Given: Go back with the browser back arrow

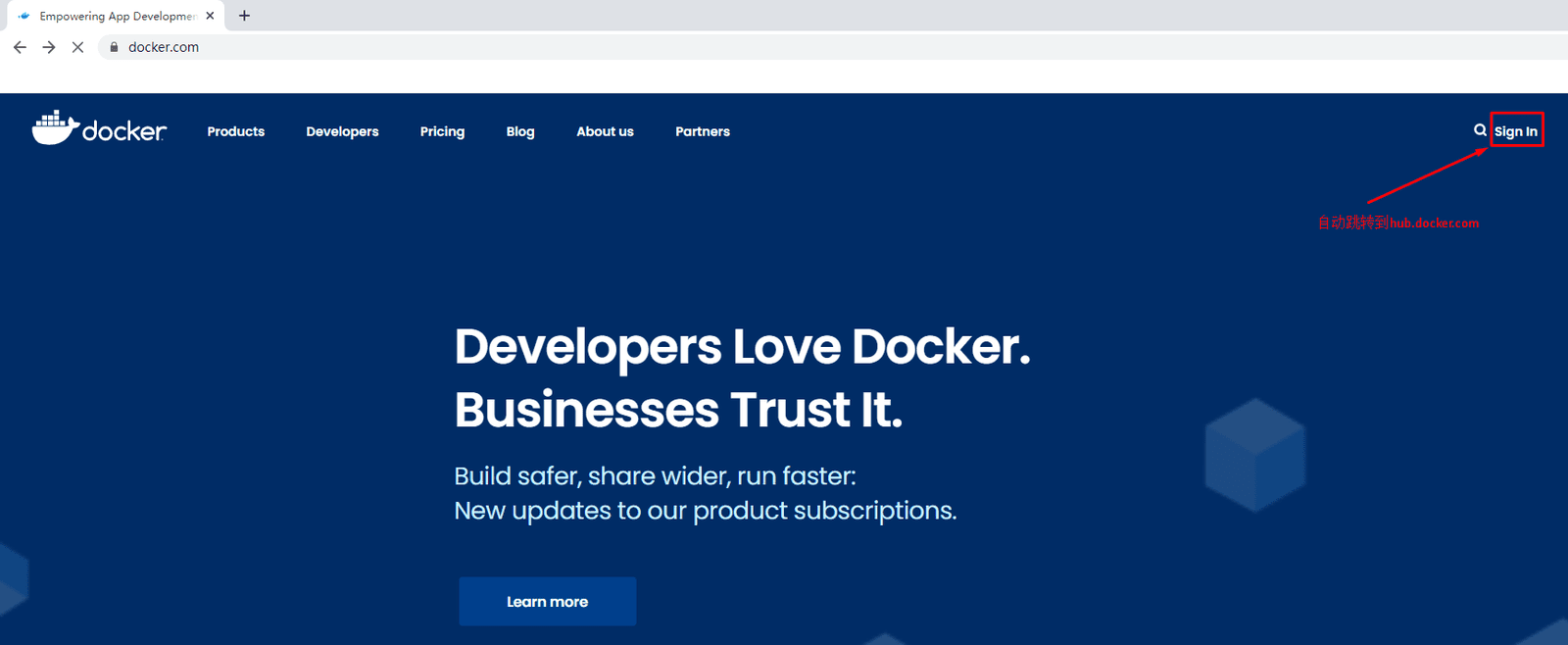Looking at the screenshot, I should tap(20, 47).
